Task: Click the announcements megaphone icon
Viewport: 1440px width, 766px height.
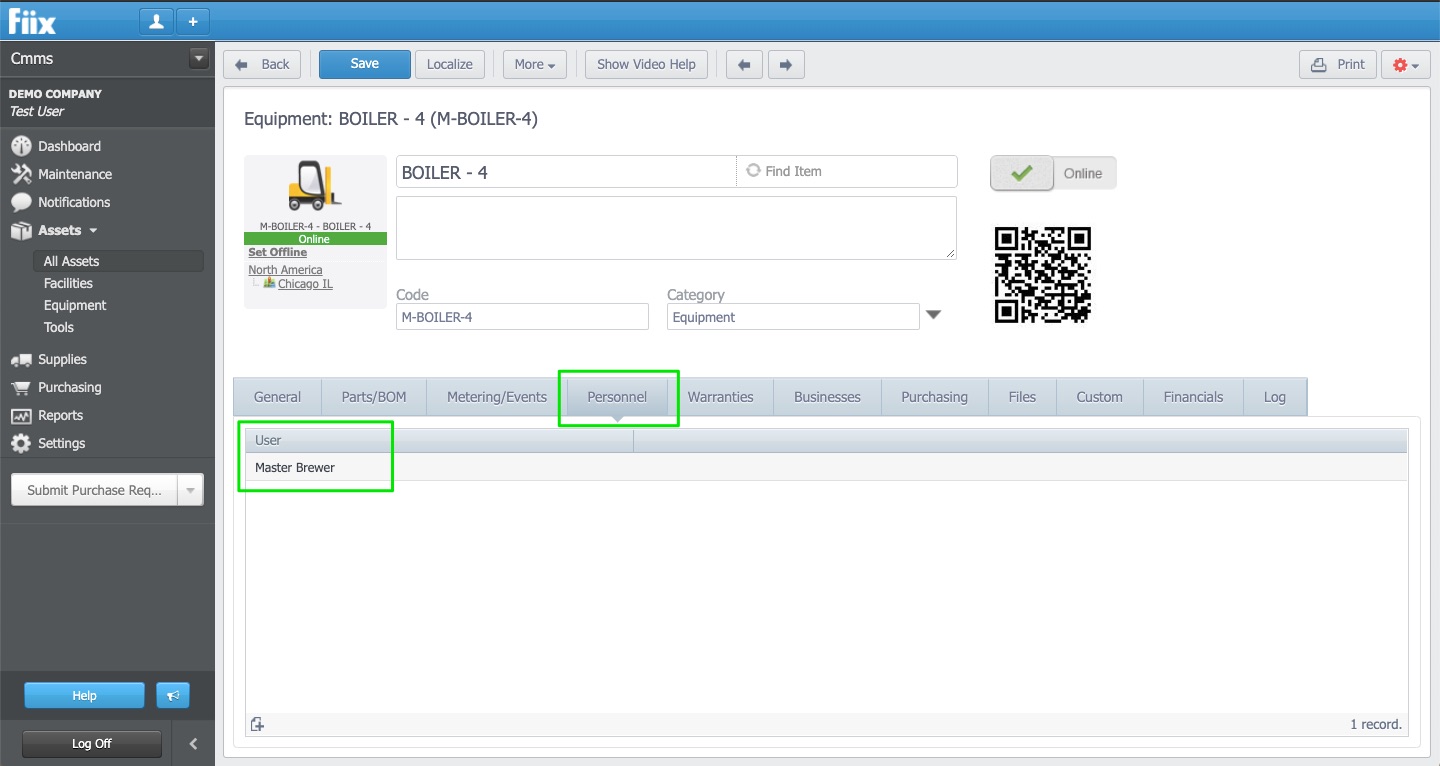Action: pyautogui.click(x=173, y=696)
